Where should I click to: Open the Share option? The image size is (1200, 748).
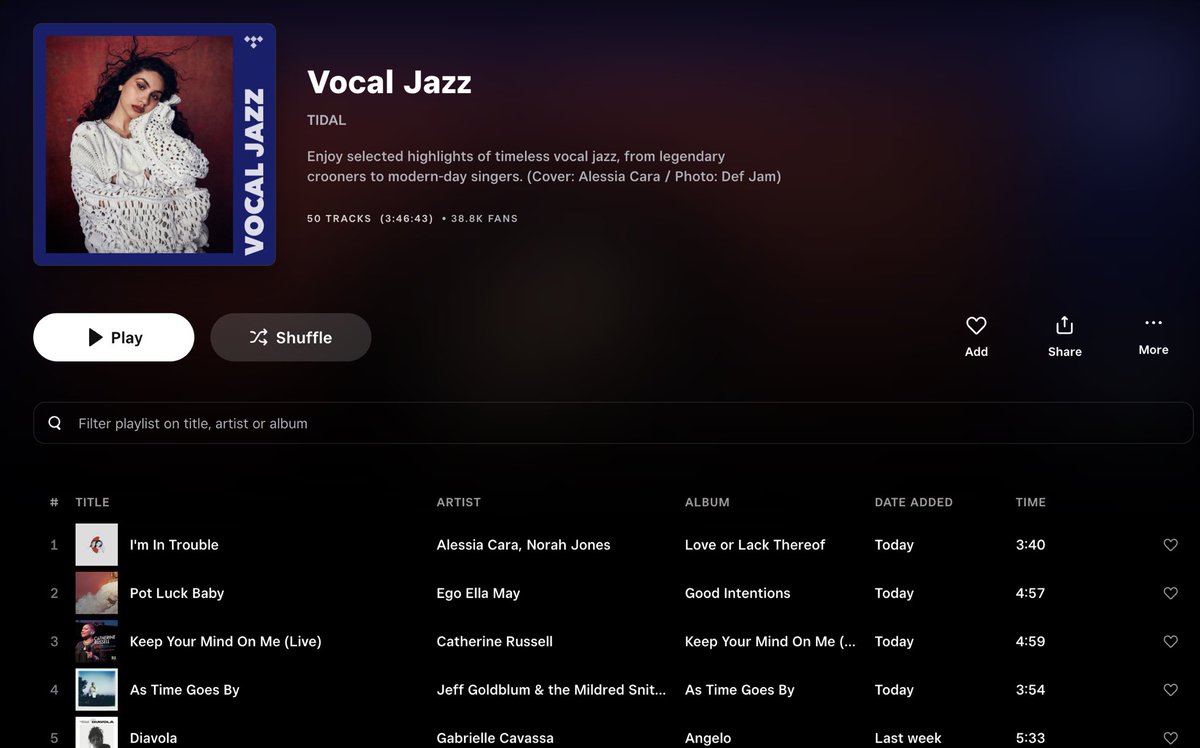1064,336
